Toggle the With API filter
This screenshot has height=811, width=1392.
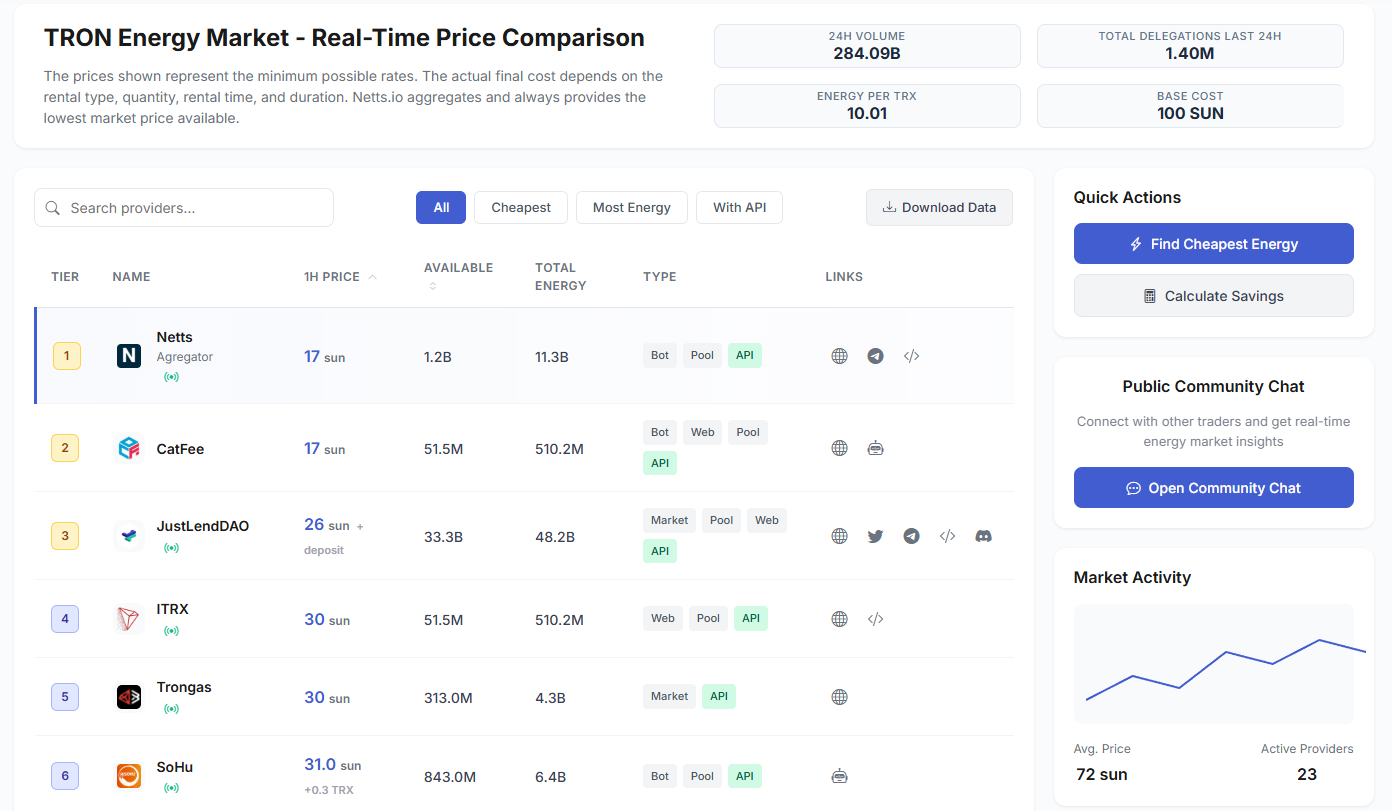pos(739,208)
